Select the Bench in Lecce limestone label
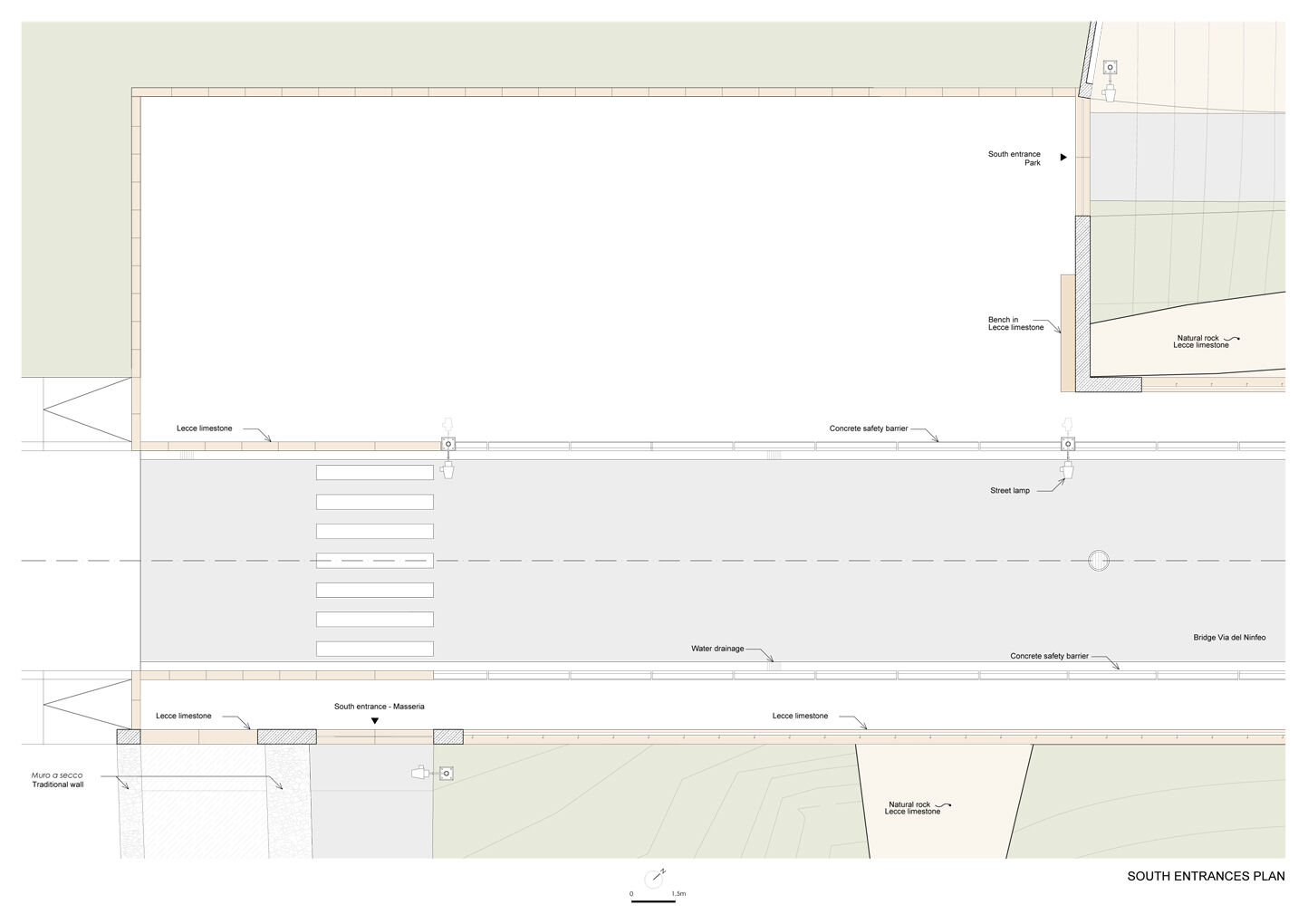Viewport: 1308px width, 924px height. click(1015, 323)
